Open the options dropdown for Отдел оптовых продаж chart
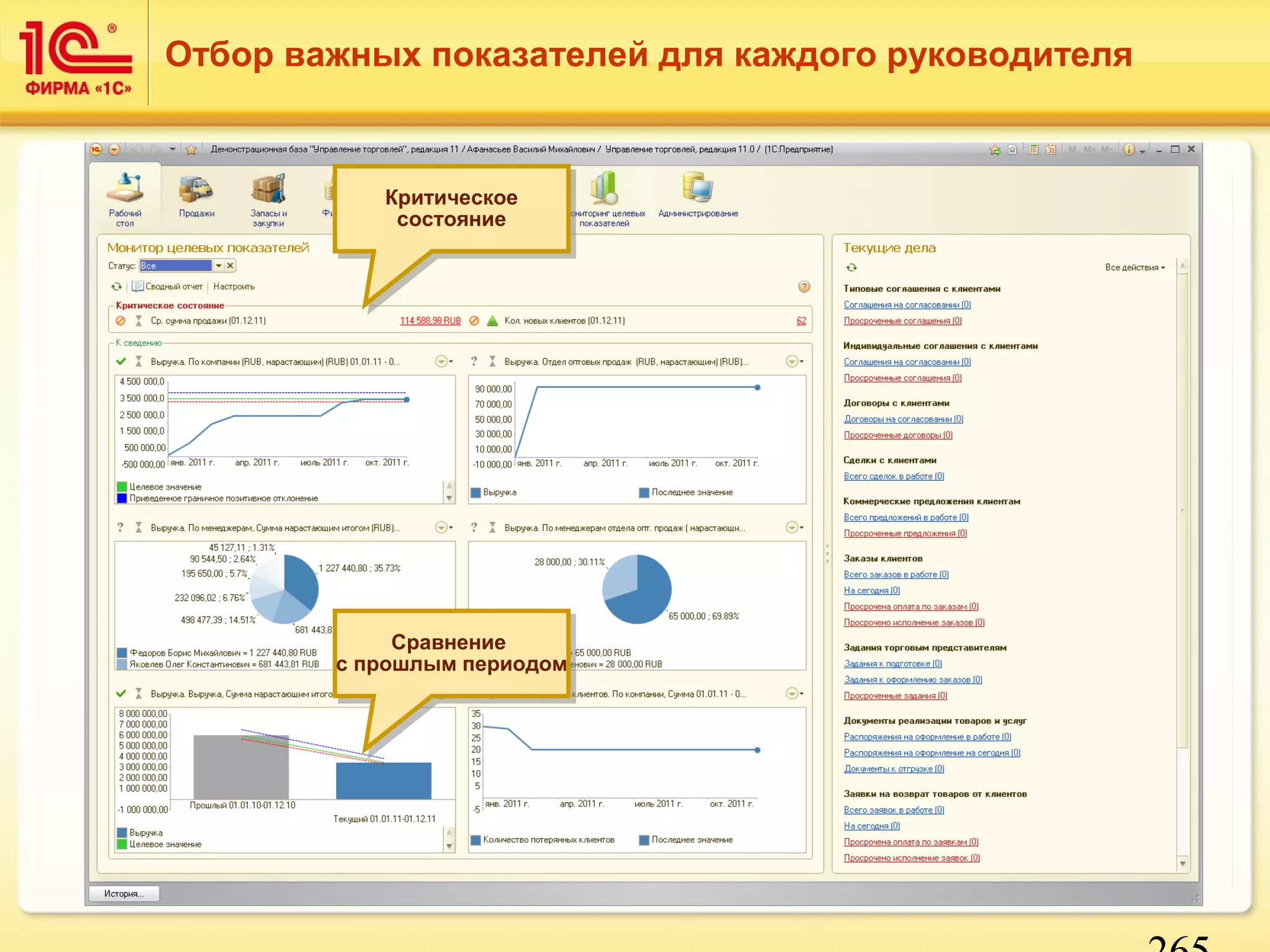The width and height of the screenshot is (1270, 952). click(793, 361)
